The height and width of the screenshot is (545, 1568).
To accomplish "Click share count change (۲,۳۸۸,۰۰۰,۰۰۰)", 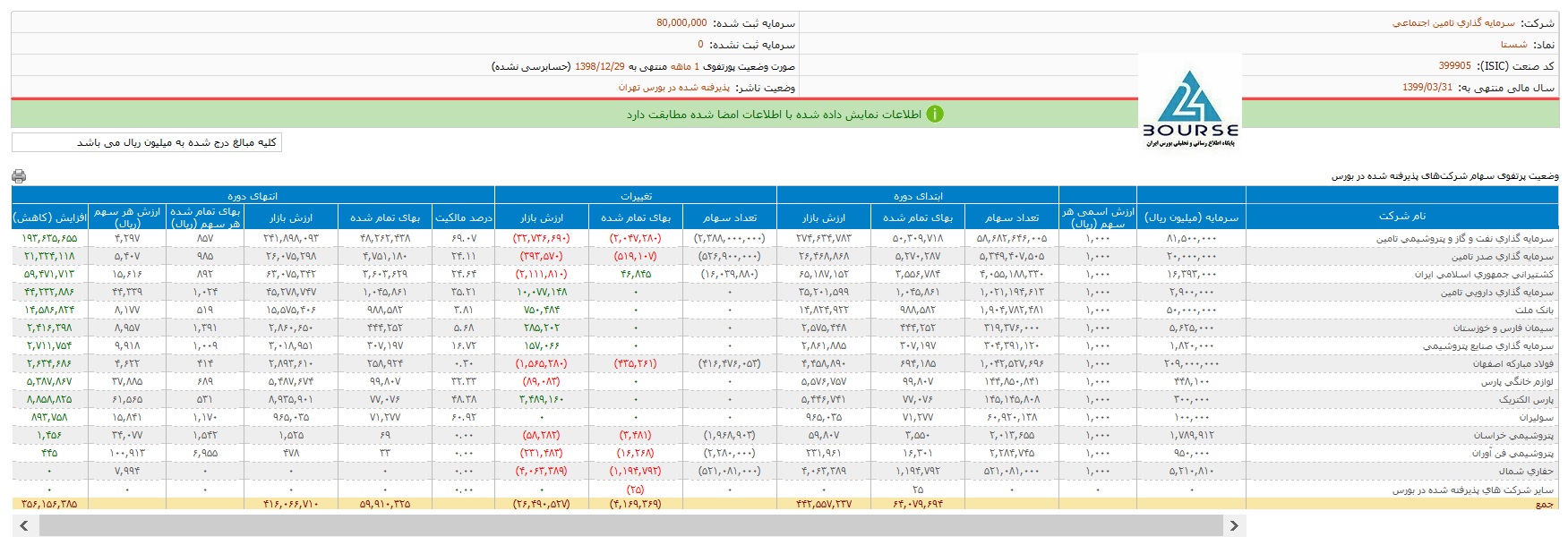I will pyautogui.click(x=730, y=239).
